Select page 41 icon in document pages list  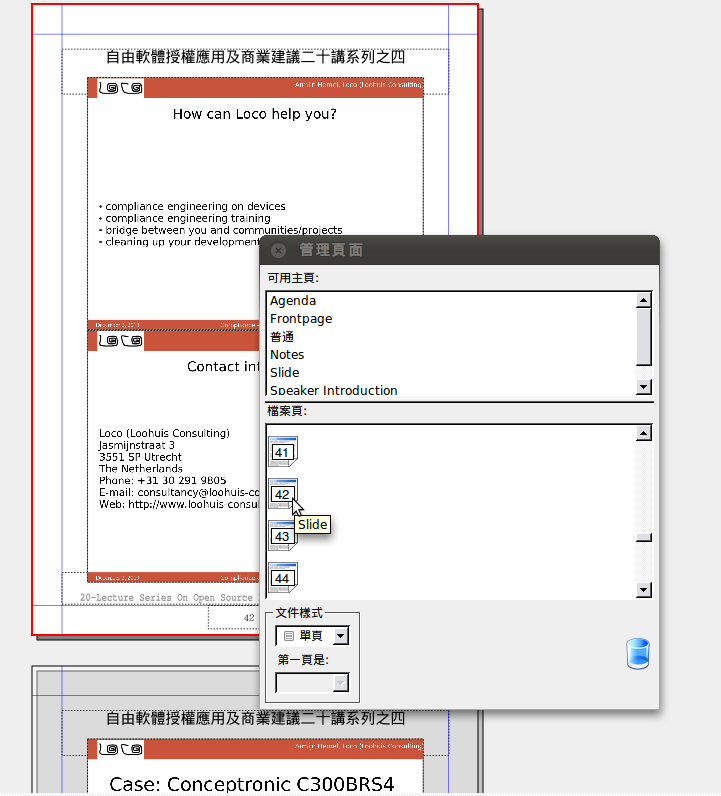283,451
